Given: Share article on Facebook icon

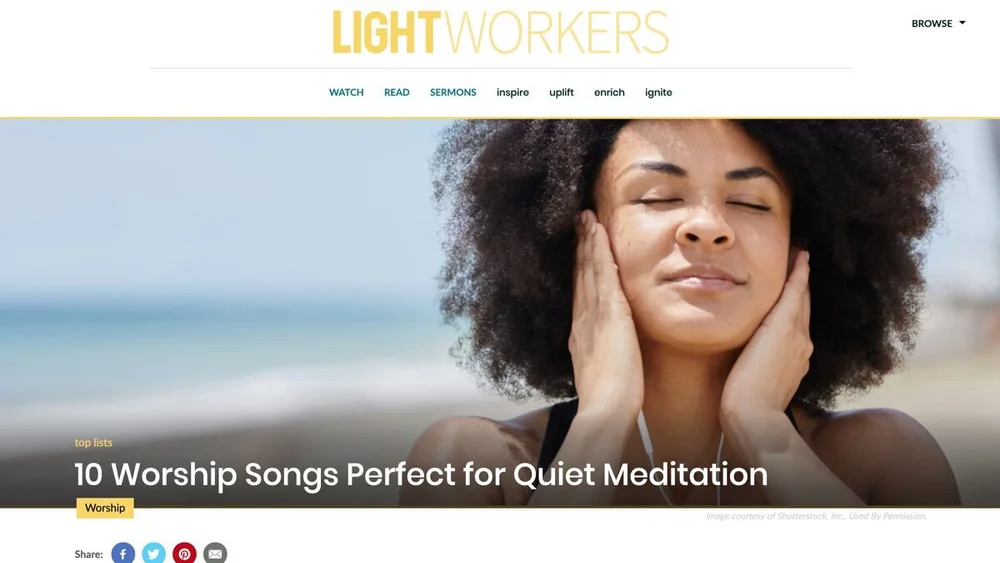Looking at the screenshot, I should pos(123,553).
